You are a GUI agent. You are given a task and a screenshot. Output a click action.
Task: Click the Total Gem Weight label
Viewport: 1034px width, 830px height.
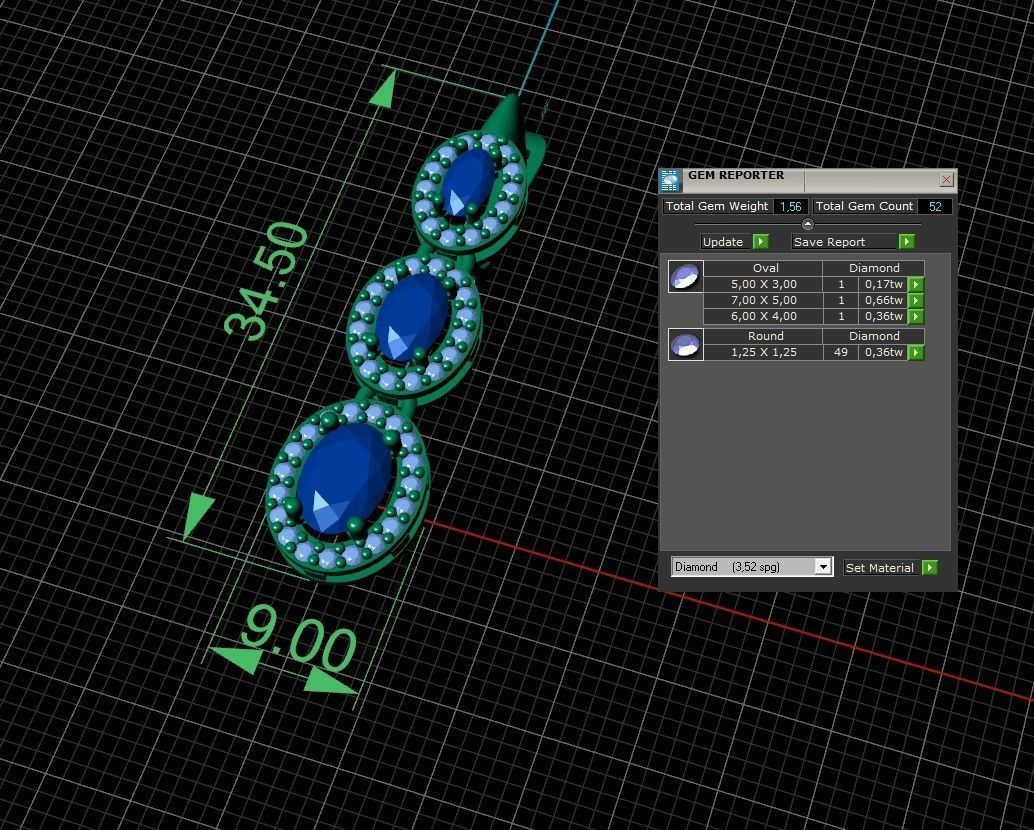pyautogui.click(x=717, y=206)
